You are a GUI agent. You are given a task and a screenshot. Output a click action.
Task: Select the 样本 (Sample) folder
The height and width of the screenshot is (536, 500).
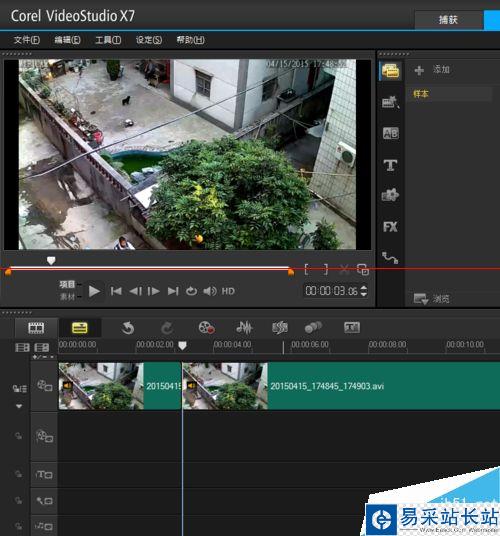pos(421,94)
